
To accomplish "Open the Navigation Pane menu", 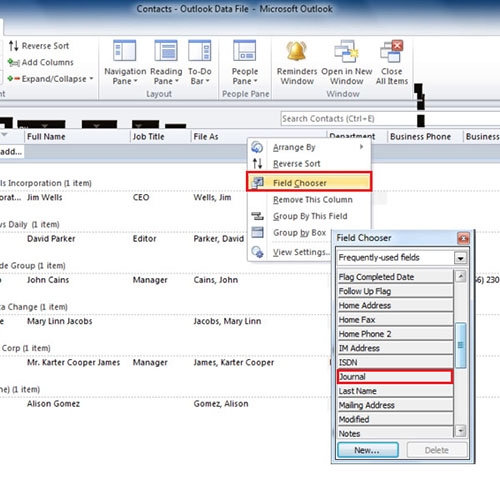I will pyautogui.click(x=125, y=62).
